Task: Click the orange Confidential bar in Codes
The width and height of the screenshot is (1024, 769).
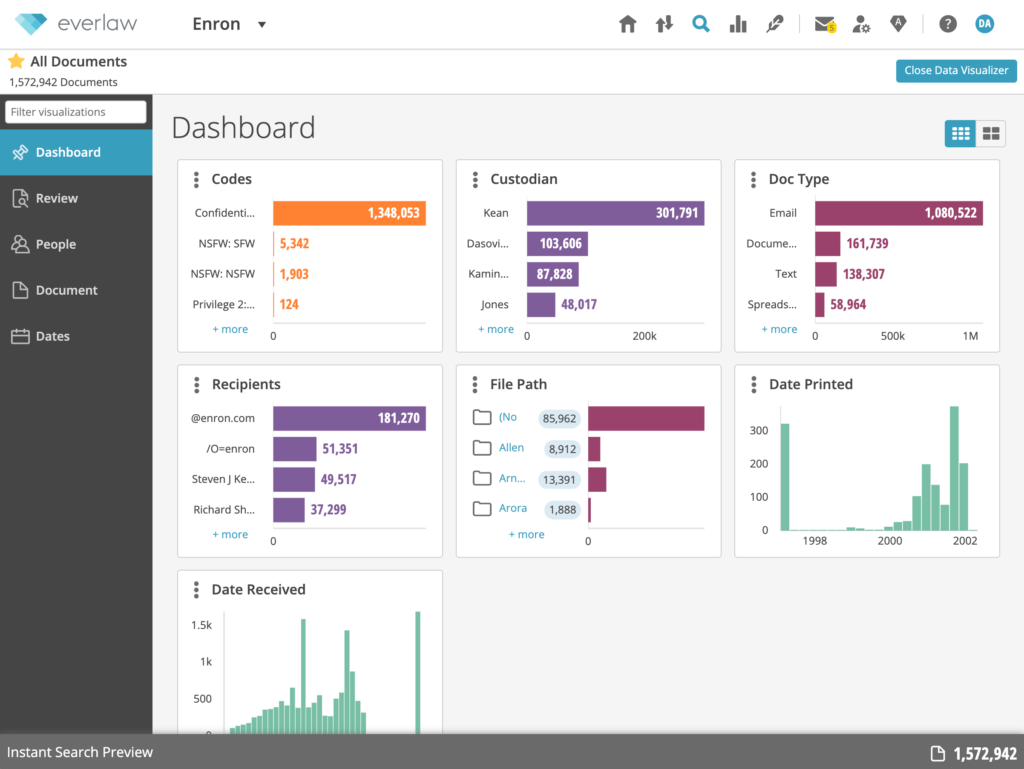Action: point(349,213)
